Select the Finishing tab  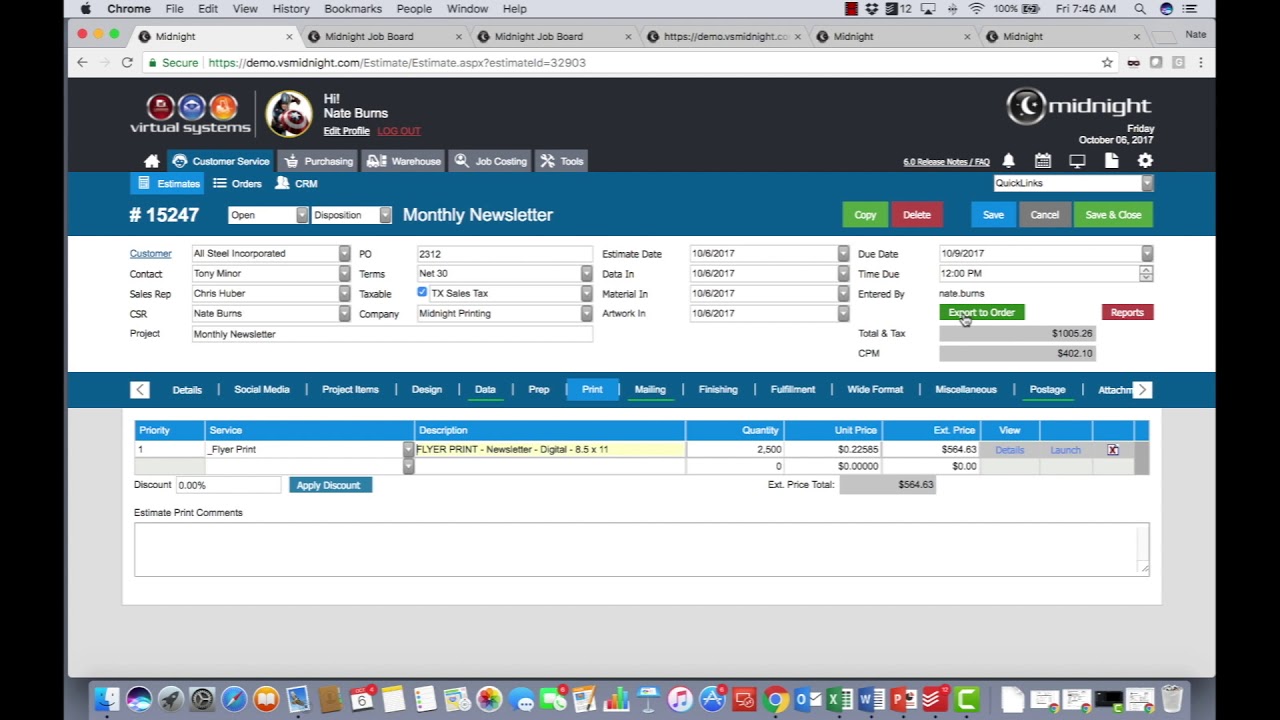click(x=718, y=390)
